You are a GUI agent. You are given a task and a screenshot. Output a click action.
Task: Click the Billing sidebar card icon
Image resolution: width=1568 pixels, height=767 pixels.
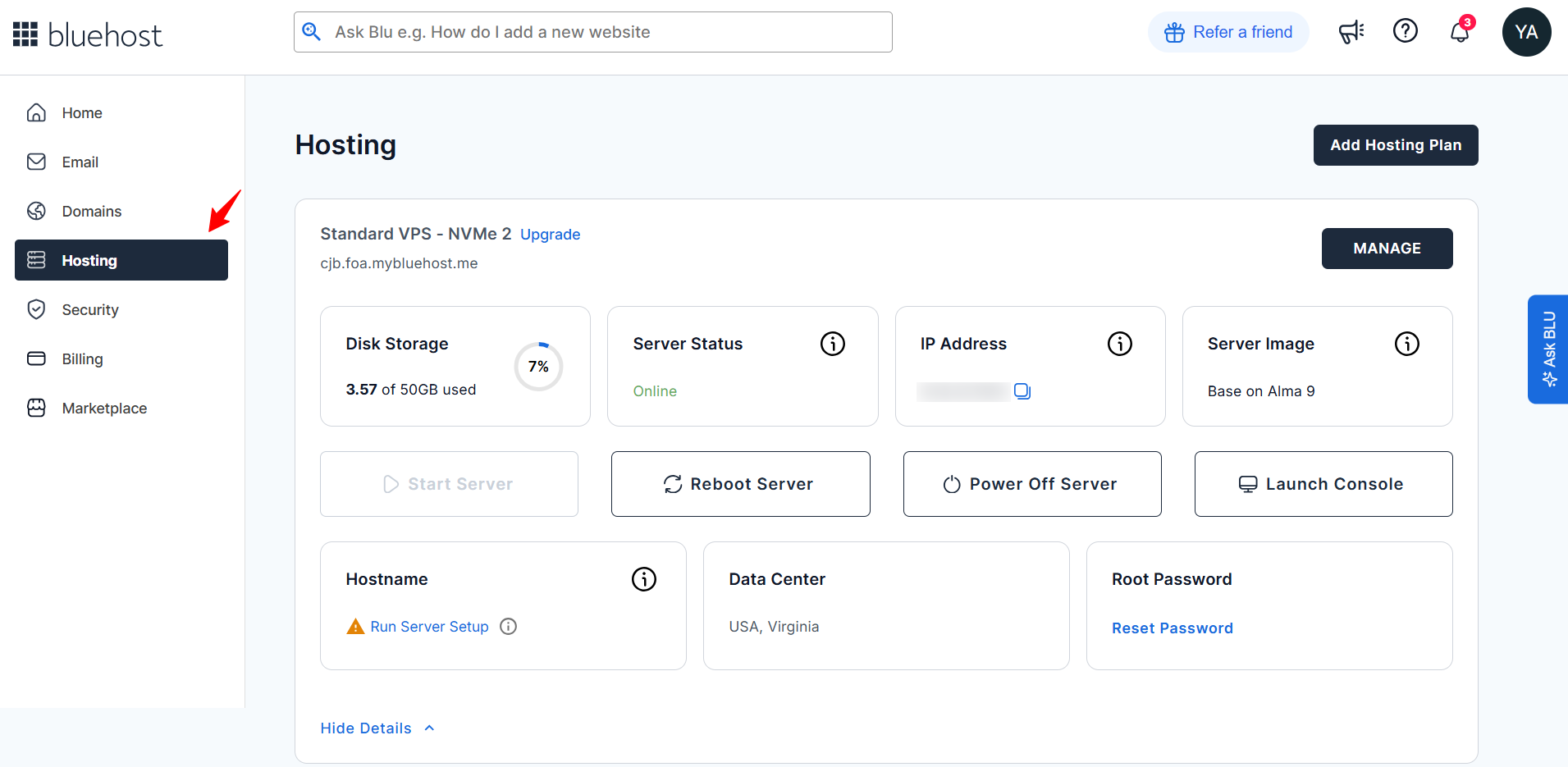36,358
